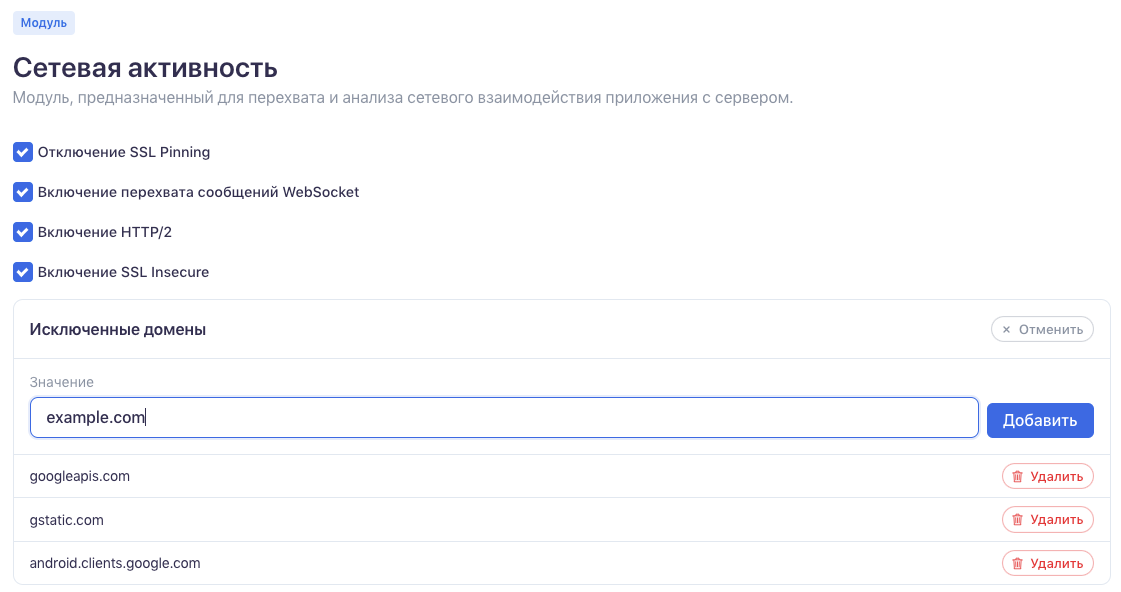The image size is (1121, 592).
Task: Click the Модуль badge
Action: [x=44, y=22]
